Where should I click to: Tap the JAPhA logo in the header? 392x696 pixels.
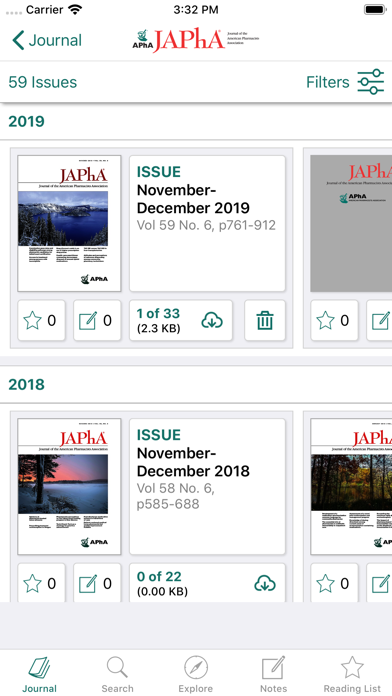(x=196, y=40)
